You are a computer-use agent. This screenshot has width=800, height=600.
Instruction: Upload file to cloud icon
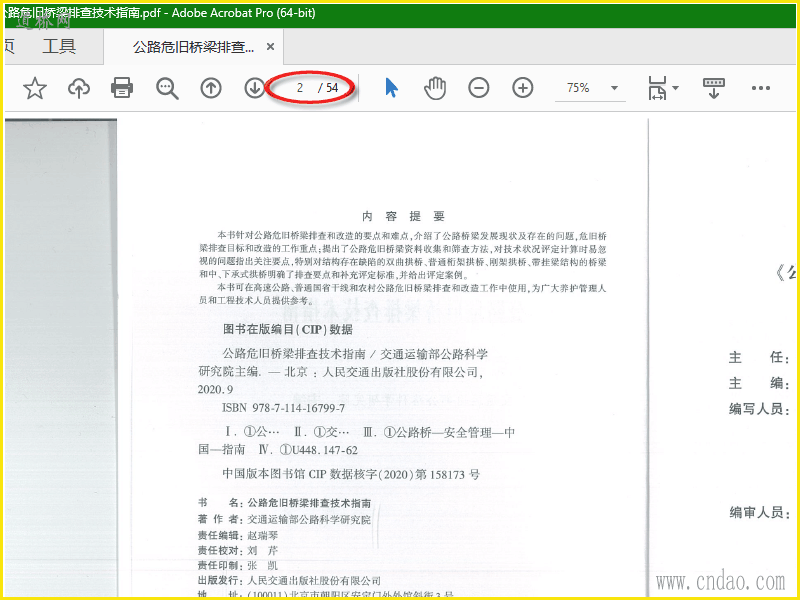tap(79, 88)
